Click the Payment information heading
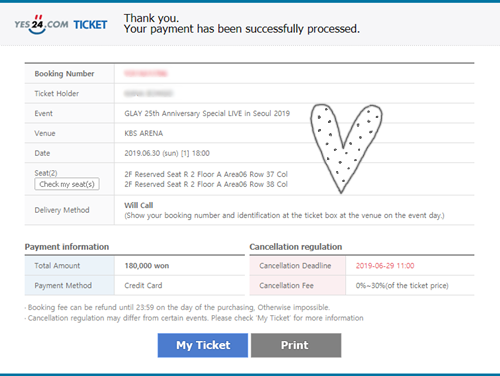Image resolution: width=500 pixels, height=376 pixels. click(x=67, y=247)
